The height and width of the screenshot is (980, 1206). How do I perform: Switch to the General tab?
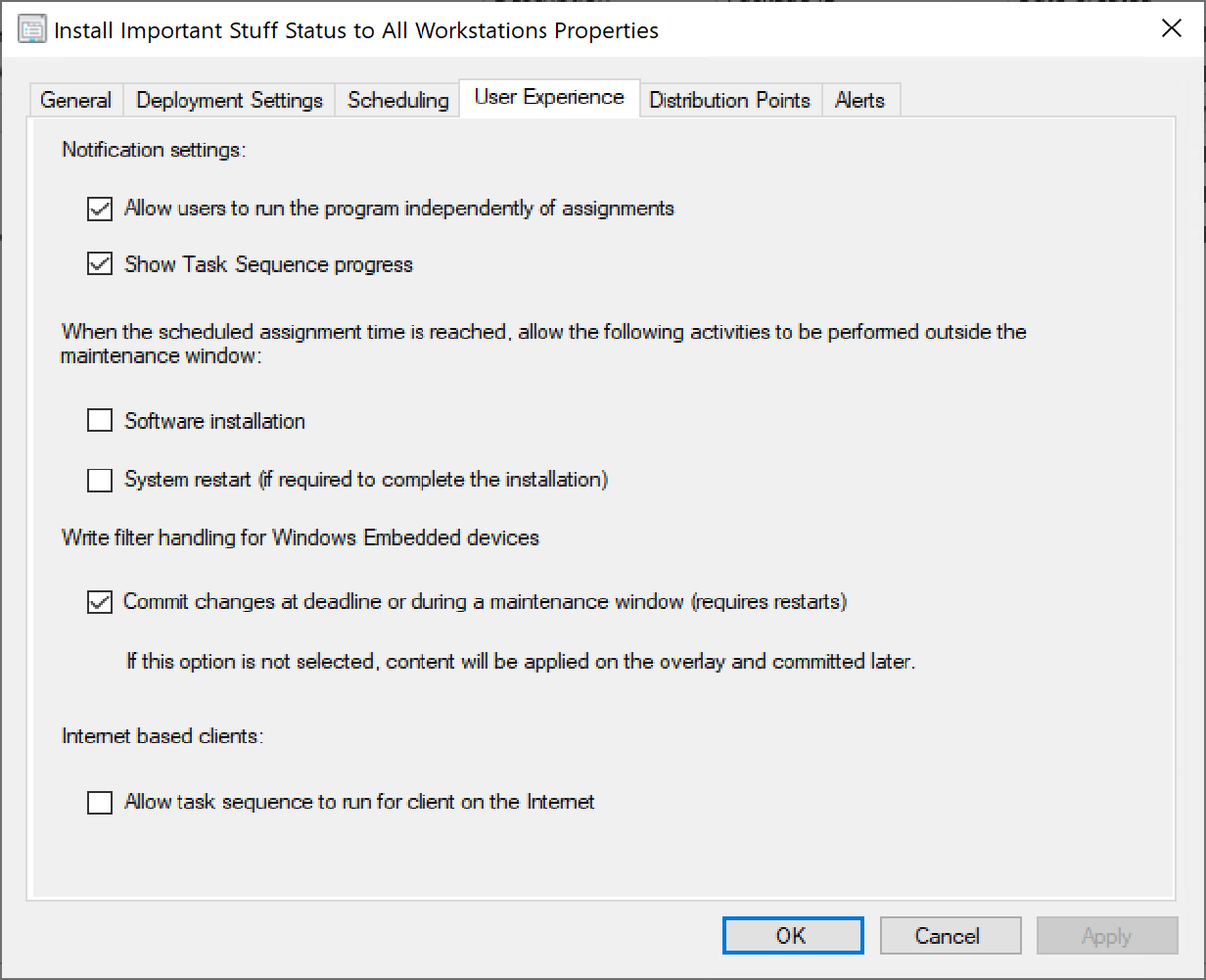tap(74, 99)
